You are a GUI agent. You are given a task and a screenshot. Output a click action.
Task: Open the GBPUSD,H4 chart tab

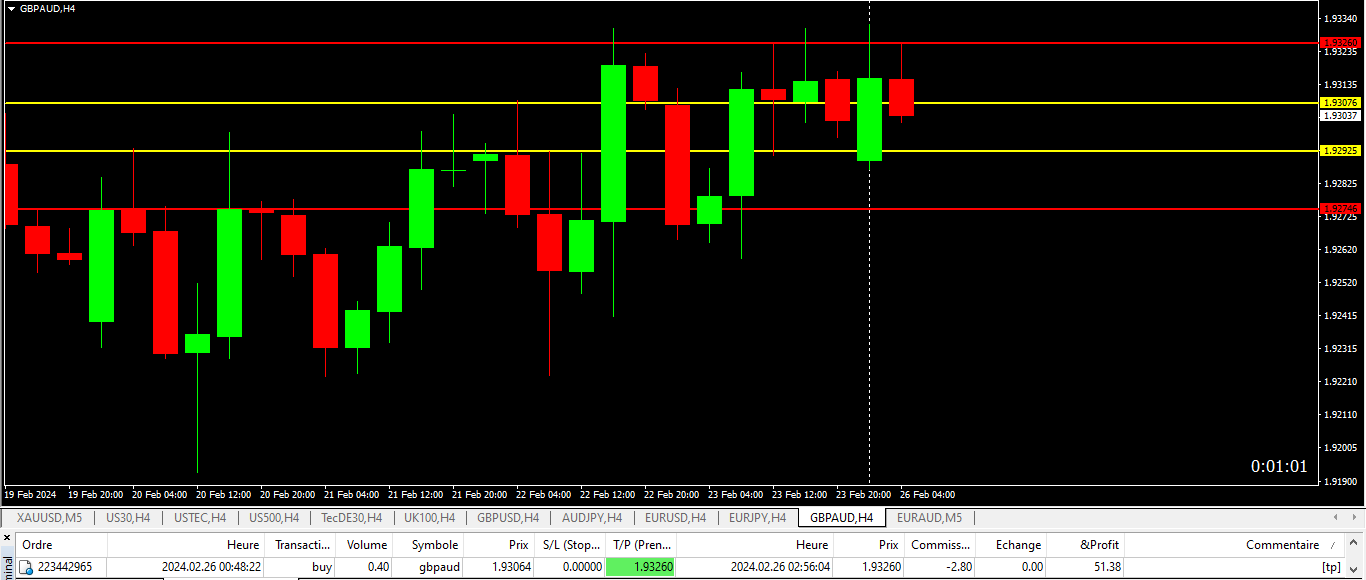coord(508,518)
